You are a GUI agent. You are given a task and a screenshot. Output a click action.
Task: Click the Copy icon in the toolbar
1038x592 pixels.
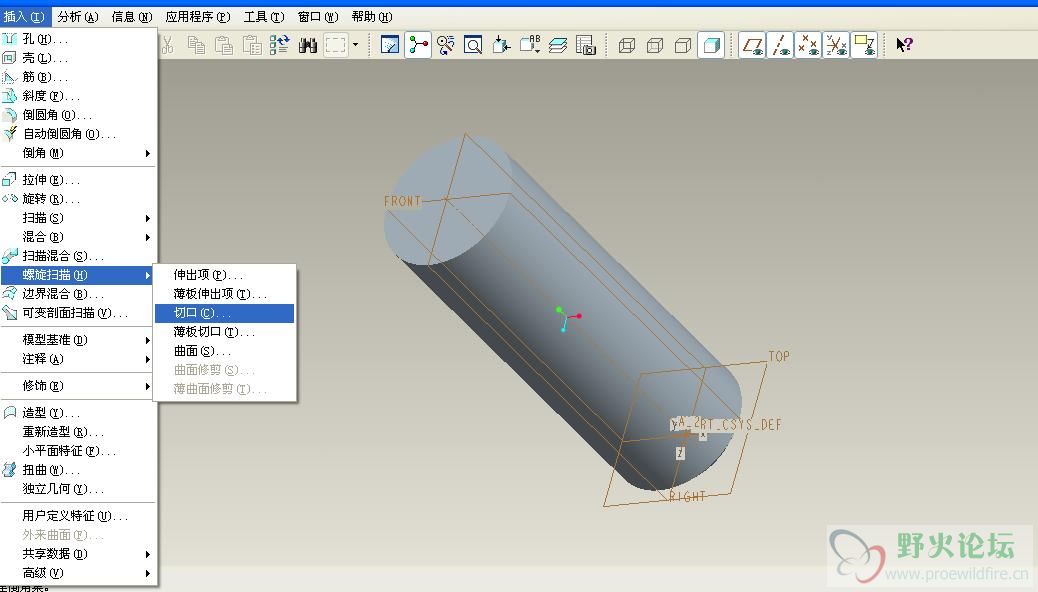(x=196, y=45)
